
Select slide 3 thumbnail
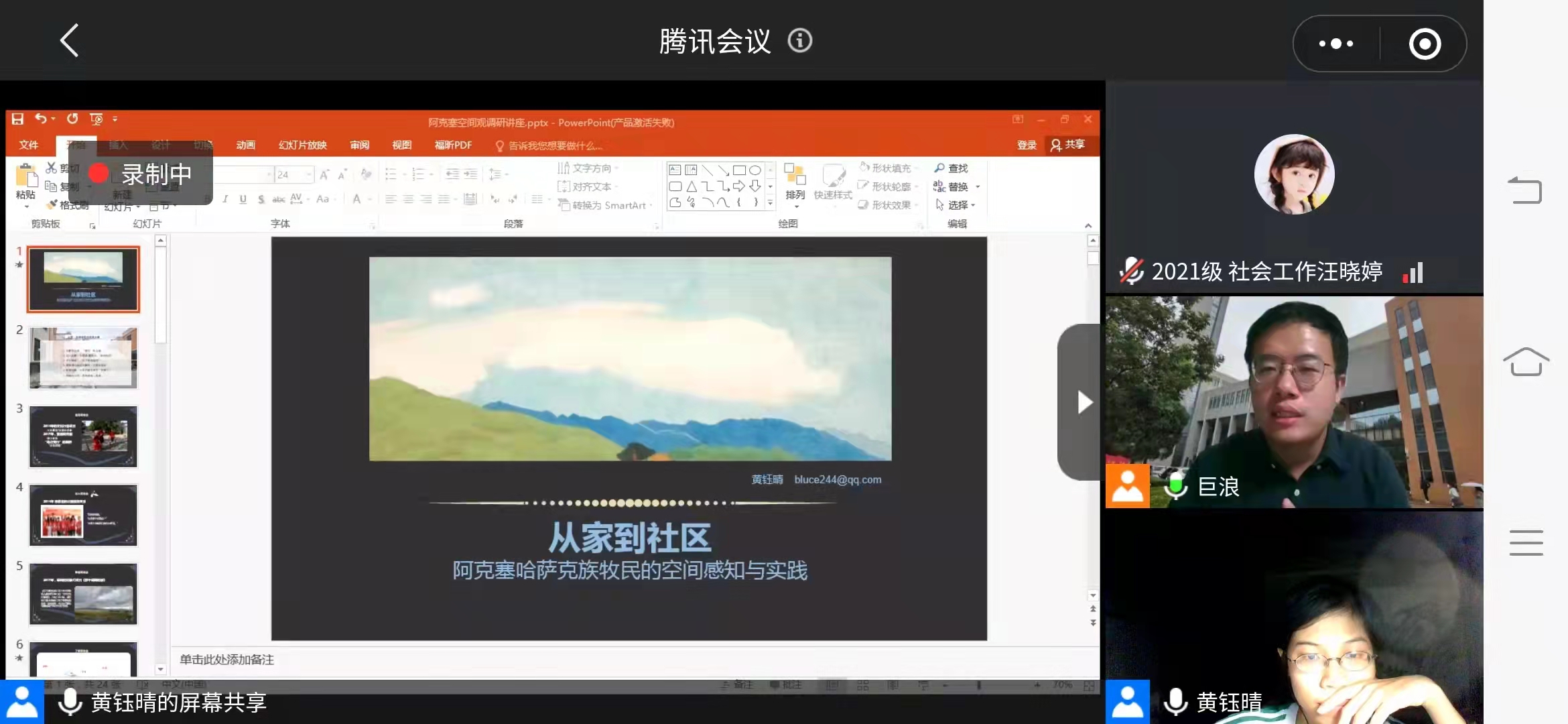[x=83, y=436]
